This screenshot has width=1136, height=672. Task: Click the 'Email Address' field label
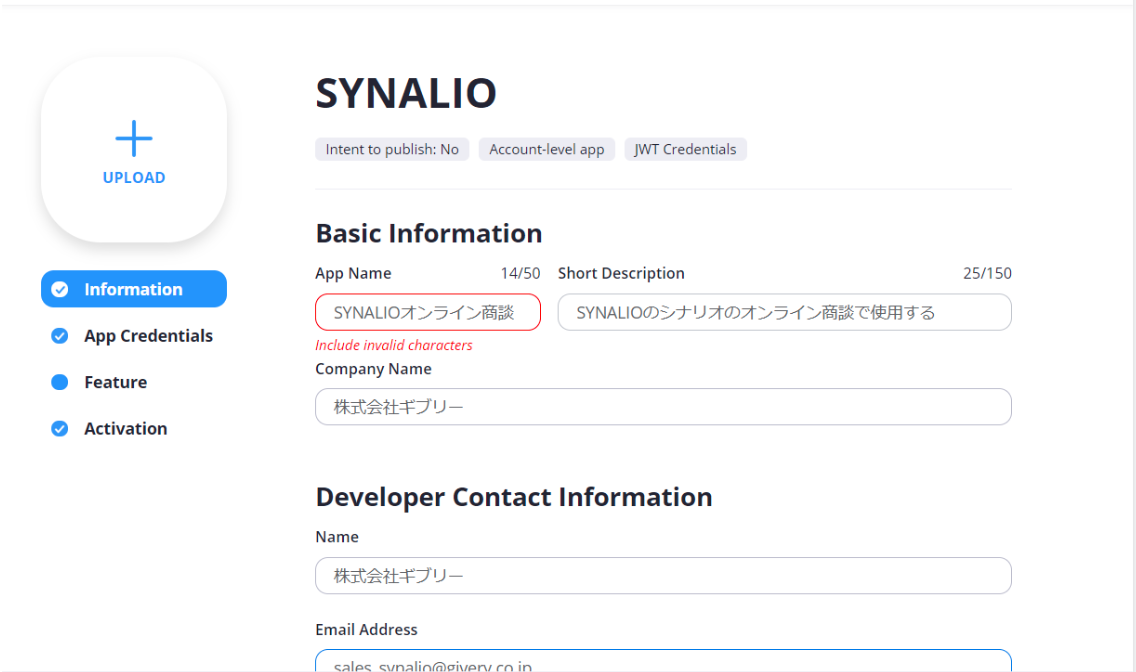coord(367,630)
